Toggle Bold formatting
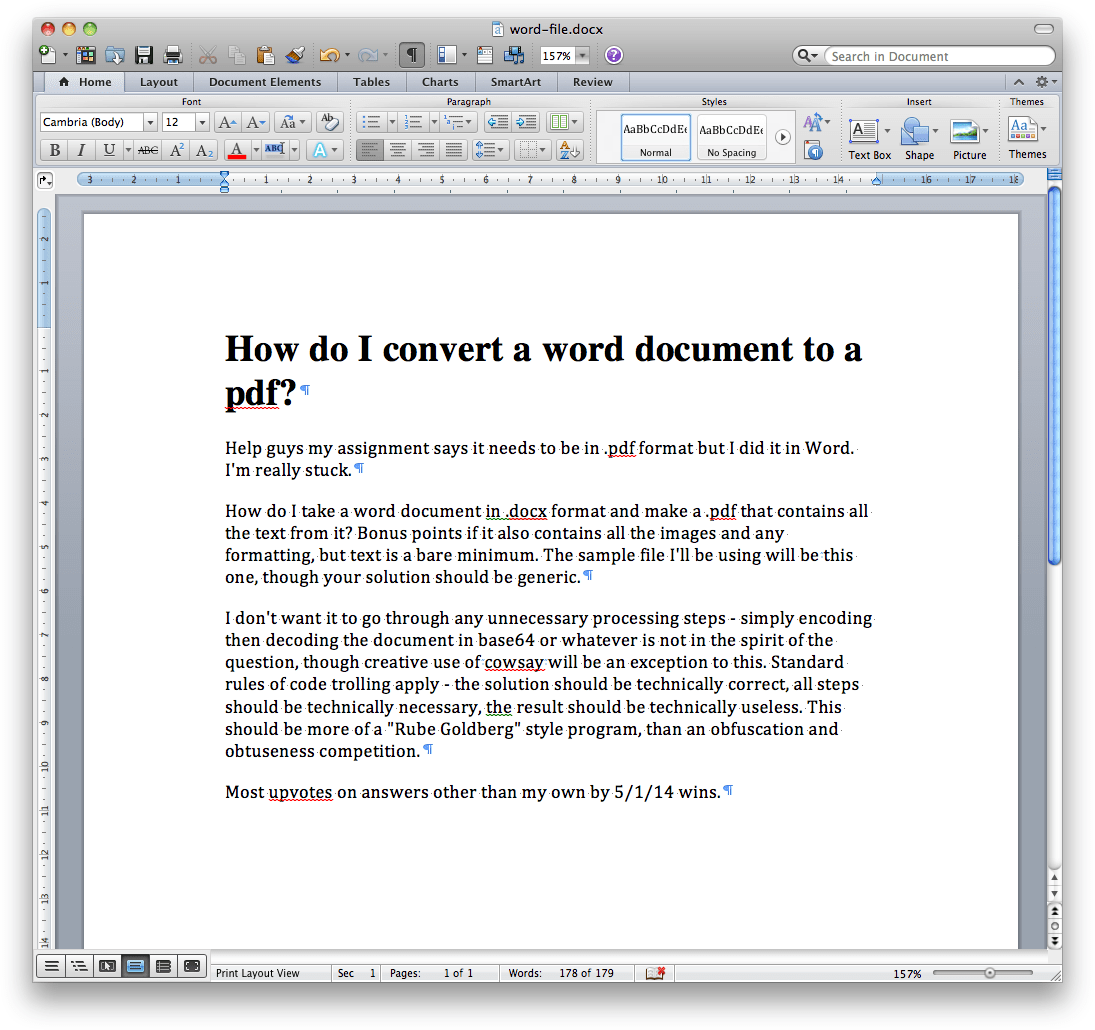Viewport: 1095px width, 1030px height. (54, 150)
